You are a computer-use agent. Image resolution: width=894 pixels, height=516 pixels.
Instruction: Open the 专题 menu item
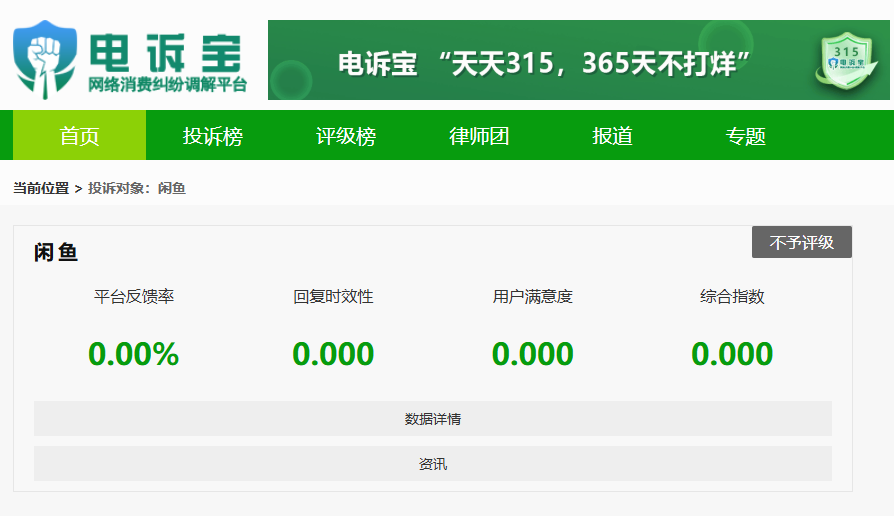(x=745, y=136)
